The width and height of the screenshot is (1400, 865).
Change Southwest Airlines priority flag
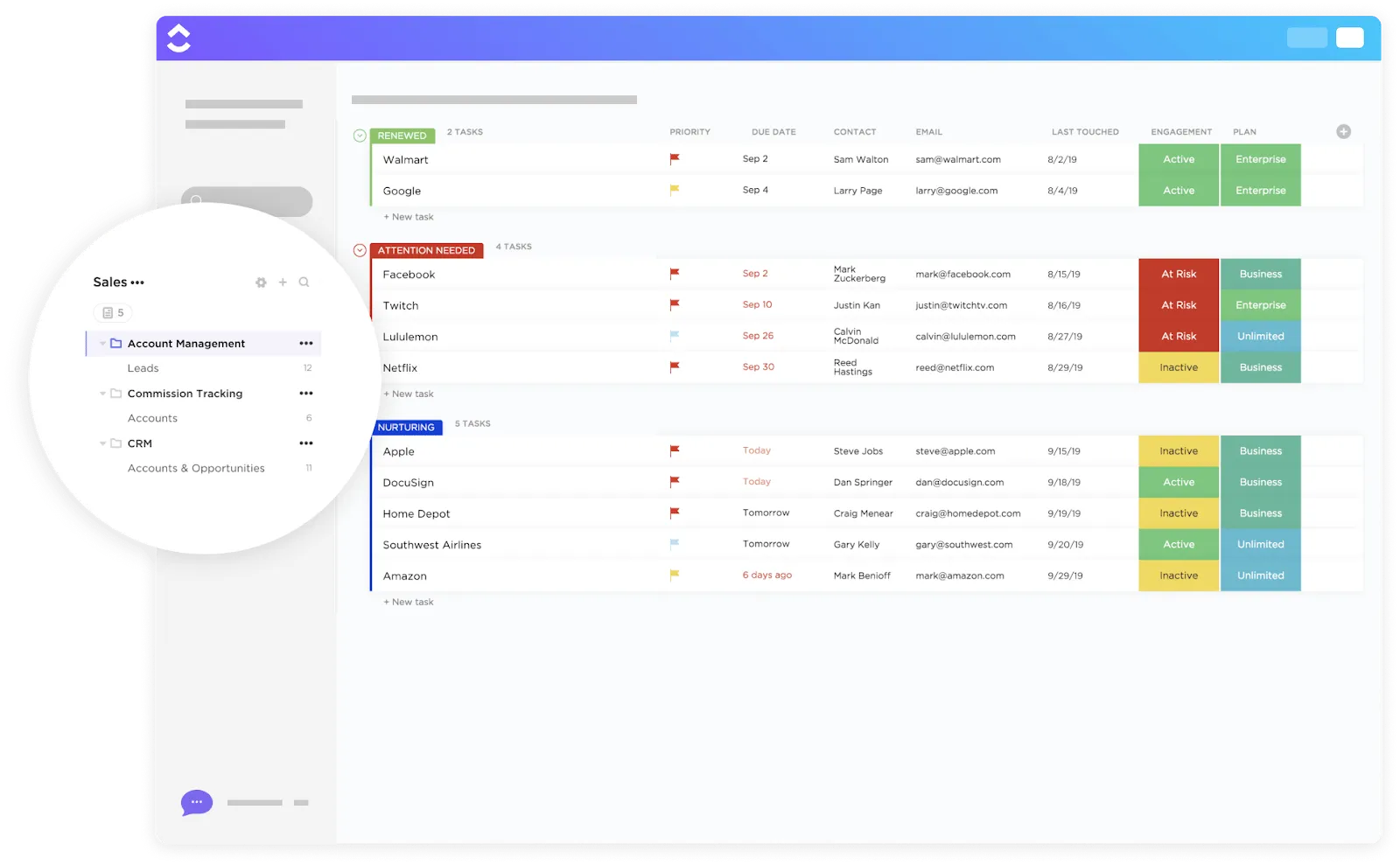click(675, 544)
